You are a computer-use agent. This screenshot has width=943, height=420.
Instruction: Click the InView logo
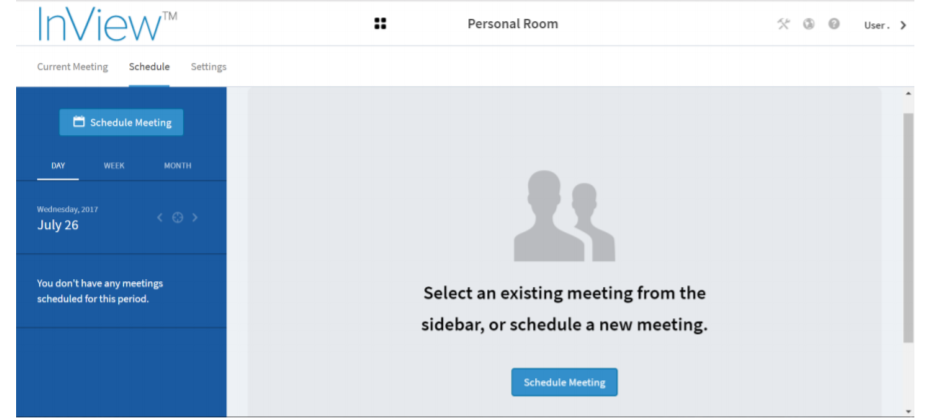coord(95,23)
